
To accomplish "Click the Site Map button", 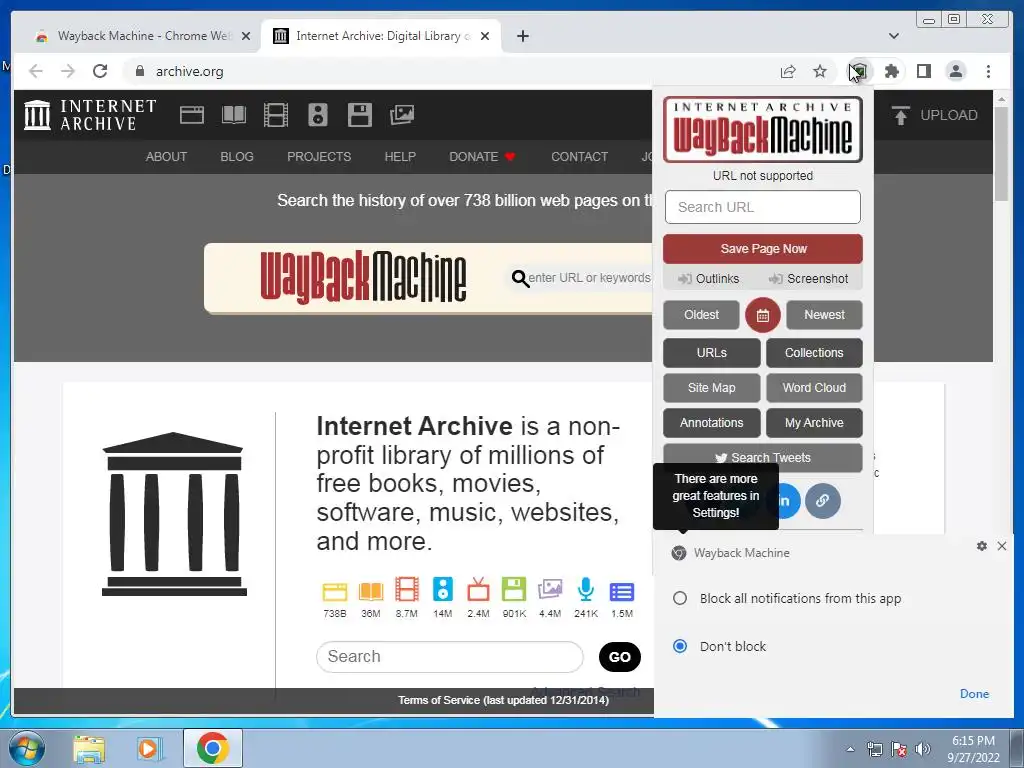I will click(x=712, y=388).
